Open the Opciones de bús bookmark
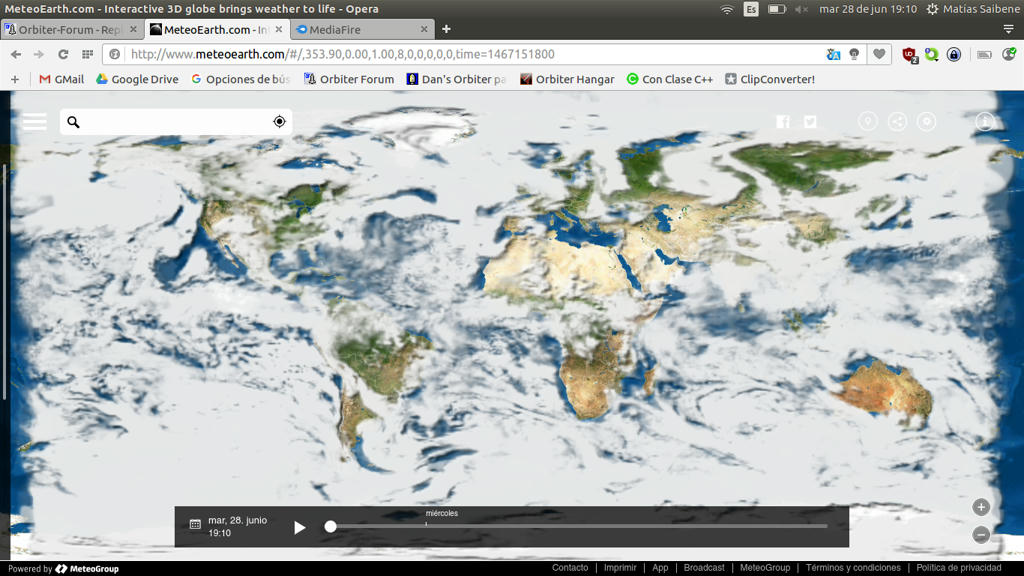 coord(240,79)
